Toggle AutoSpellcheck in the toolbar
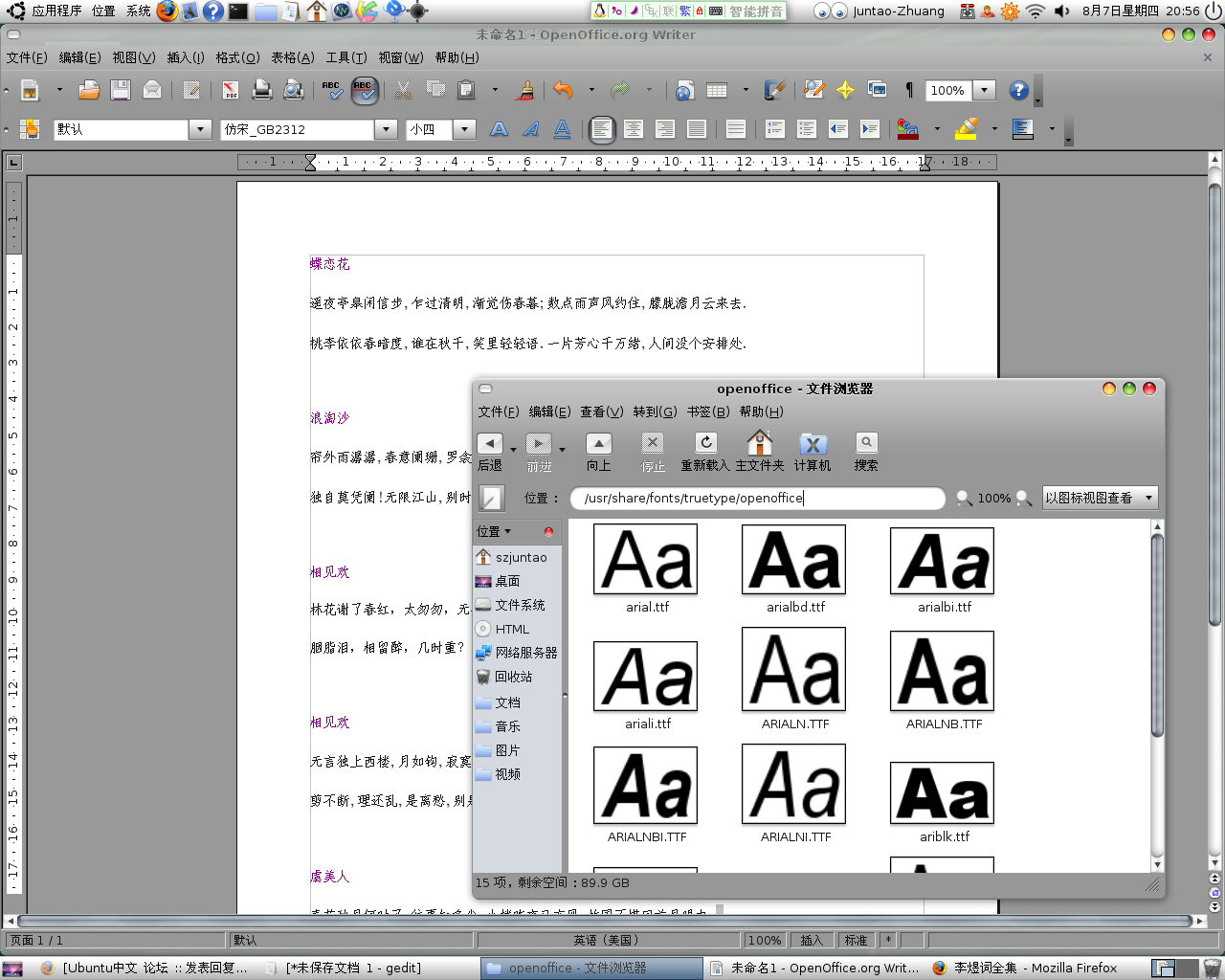The image size is (1225, 980). coord(364,90)
